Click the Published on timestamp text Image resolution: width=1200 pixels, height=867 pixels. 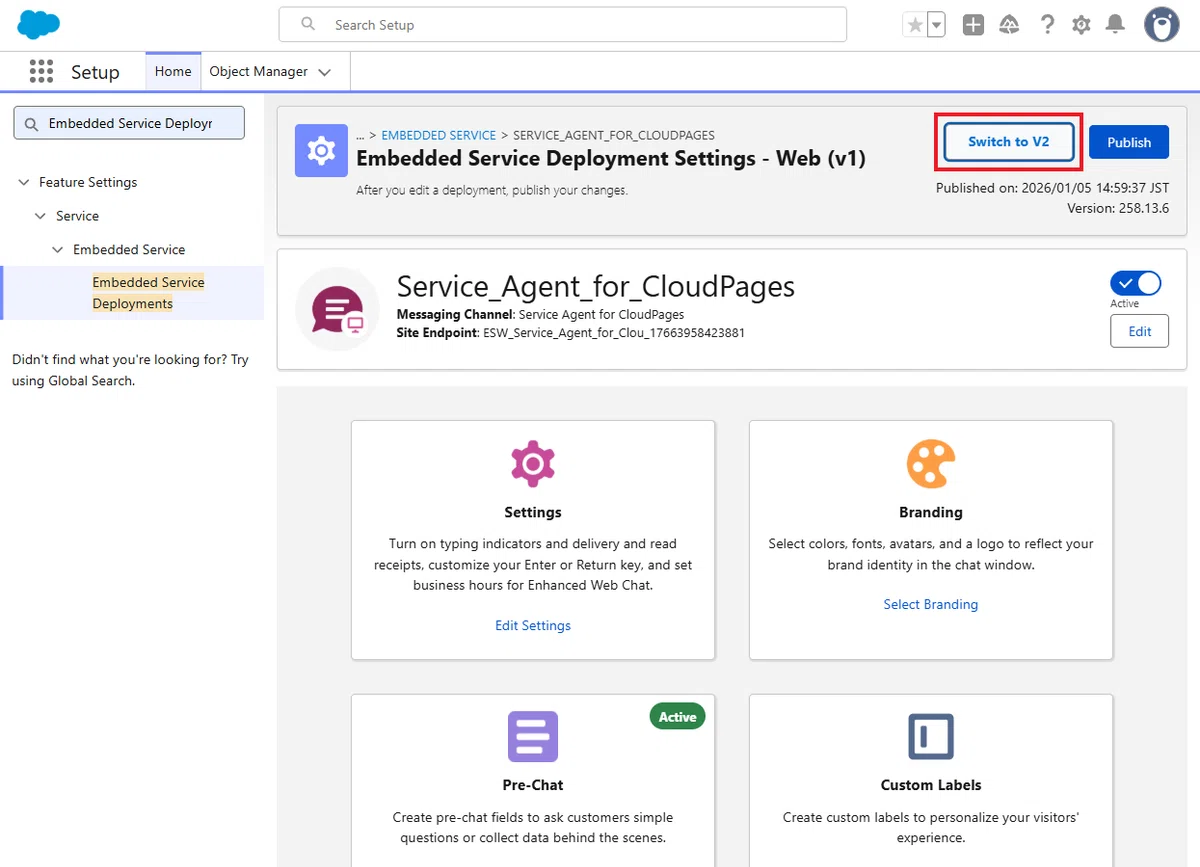(x=1052, y=188)
